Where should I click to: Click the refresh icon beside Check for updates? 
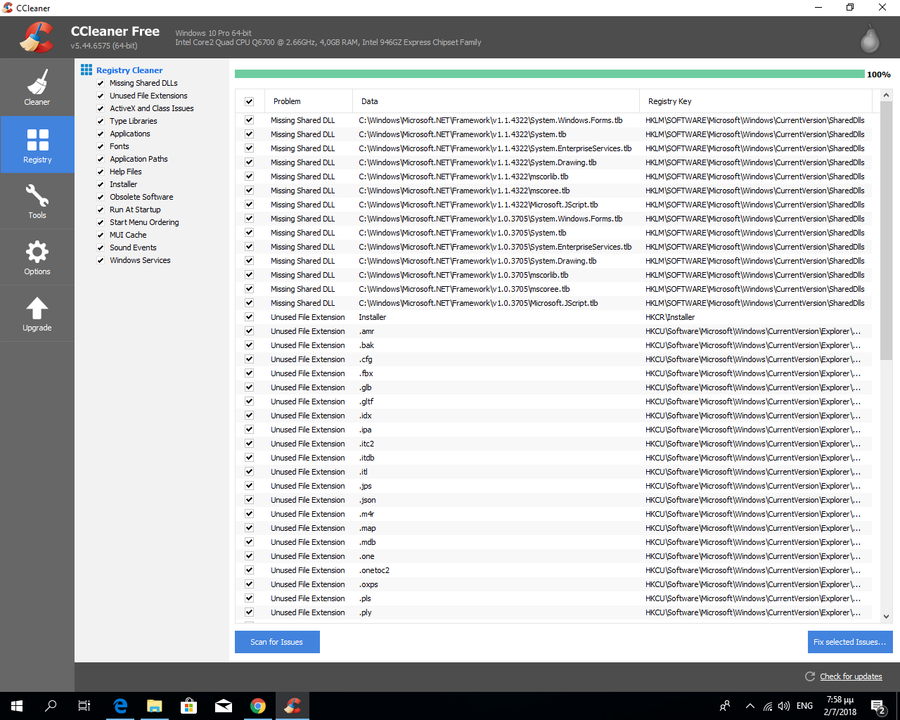(x=810, y=676)
